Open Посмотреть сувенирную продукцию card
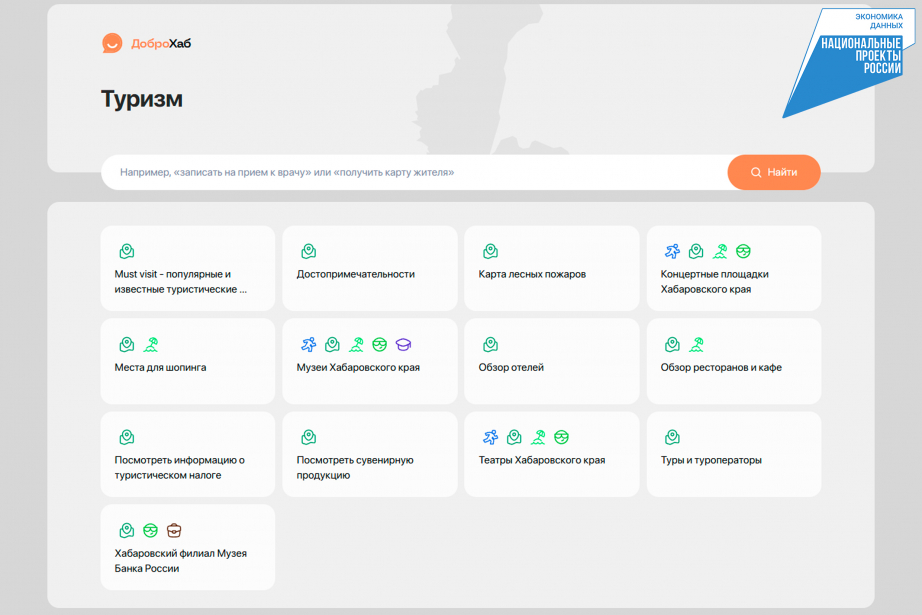The height and width of the screenshot is (615, 922). coord(370,454)
